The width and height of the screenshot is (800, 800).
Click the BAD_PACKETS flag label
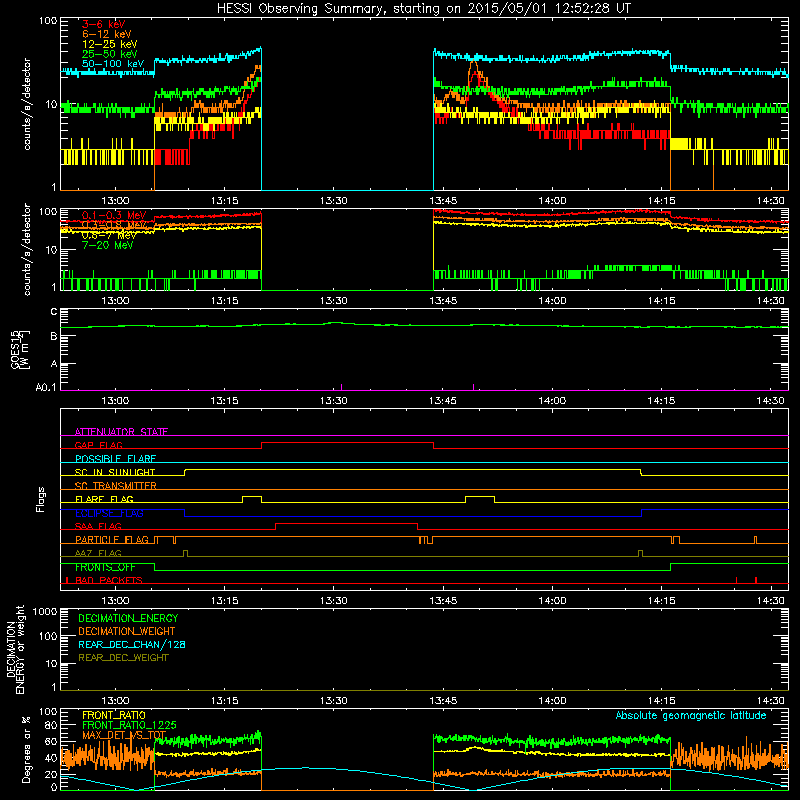point(109,580)
